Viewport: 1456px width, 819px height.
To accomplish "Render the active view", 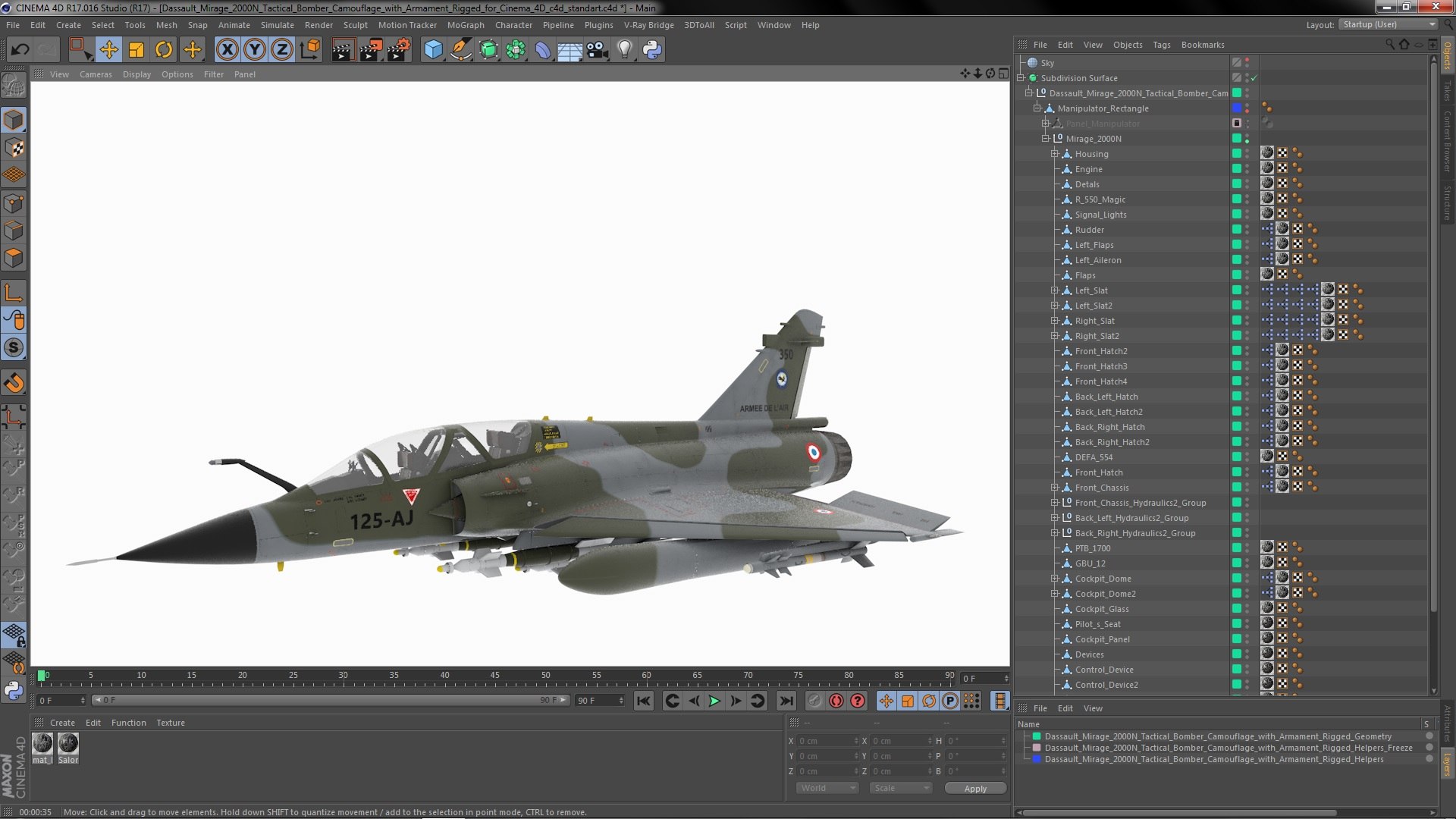I will tap(343, 50).
